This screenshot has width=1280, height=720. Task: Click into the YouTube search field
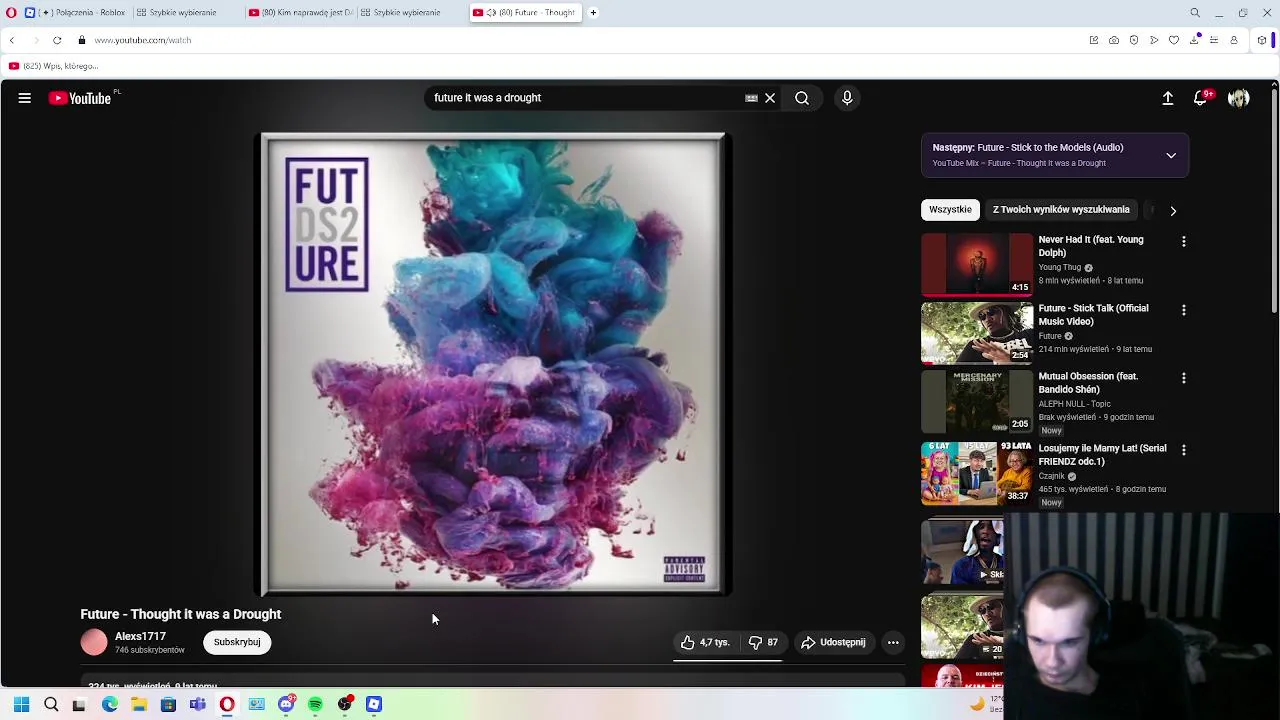click(x=585, y=98)
